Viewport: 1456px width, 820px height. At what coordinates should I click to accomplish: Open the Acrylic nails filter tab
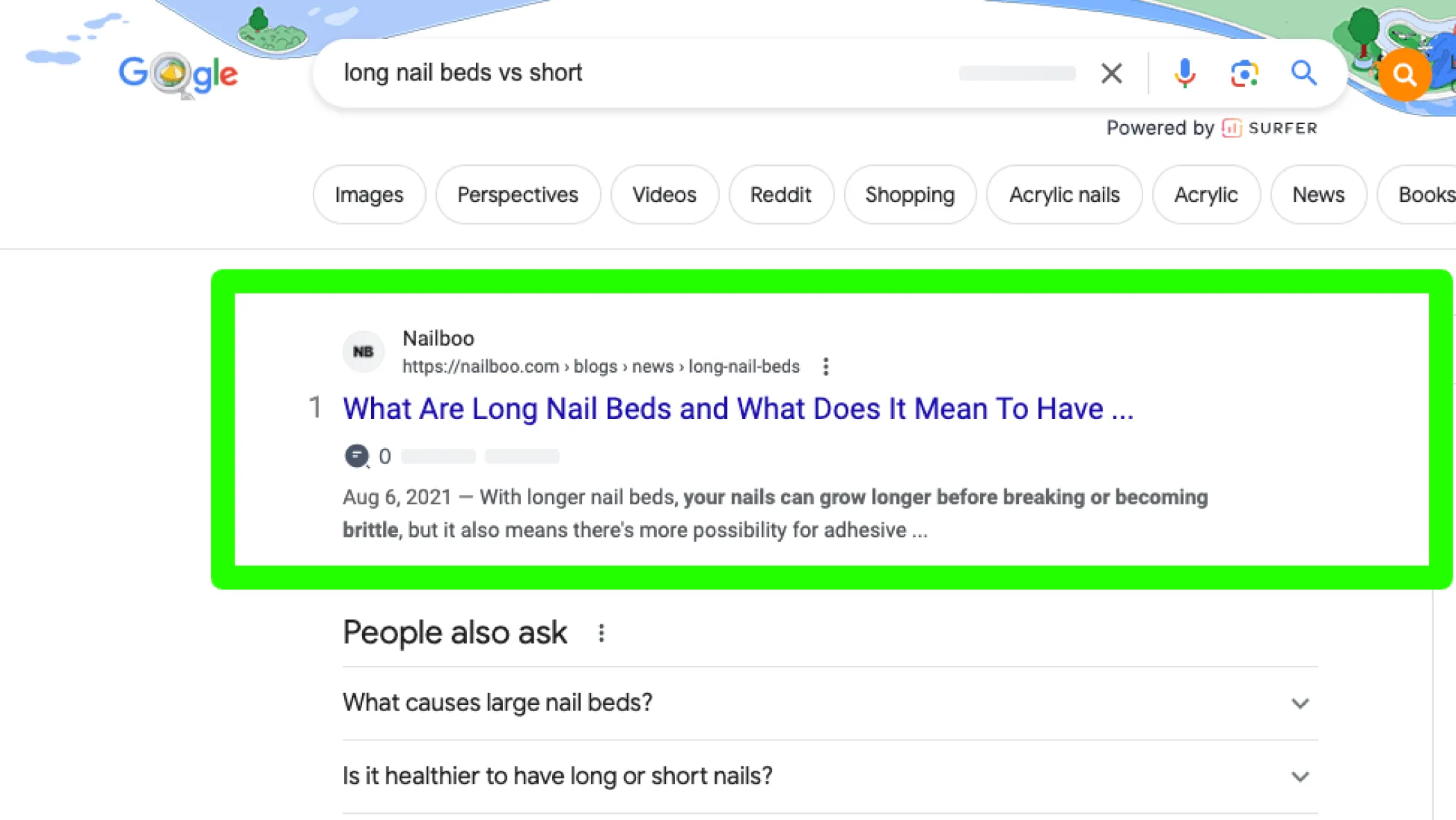(1064, 194)
